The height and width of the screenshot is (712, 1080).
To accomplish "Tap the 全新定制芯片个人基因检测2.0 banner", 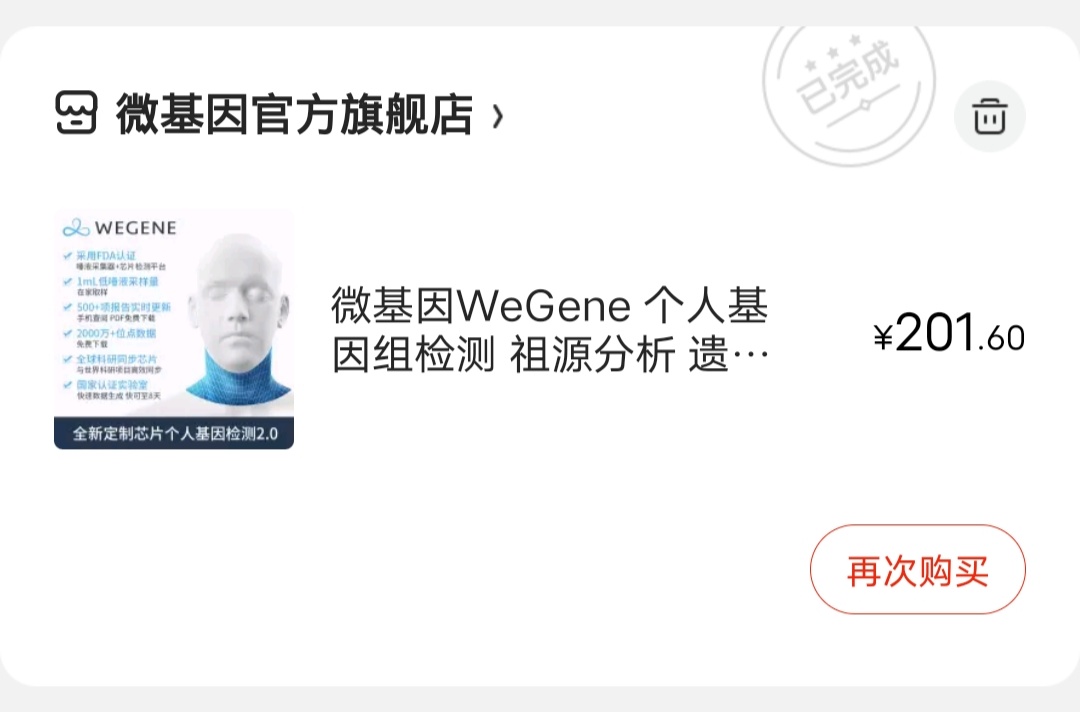I will [174, 433].
